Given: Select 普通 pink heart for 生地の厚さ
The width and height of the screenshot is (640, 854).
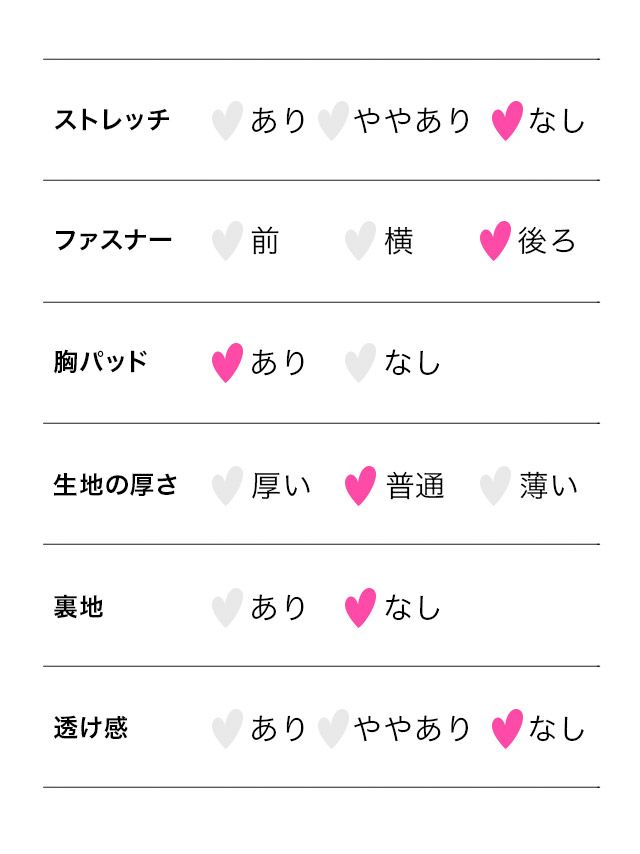Looking at the screenshot, I should point(360,486).
